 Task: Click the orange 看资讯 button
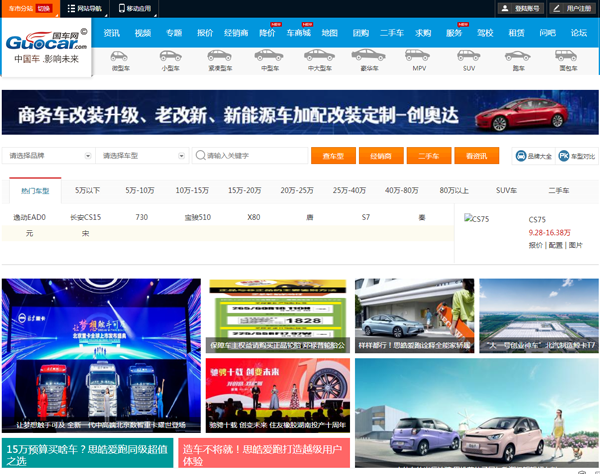click(477, 156)
